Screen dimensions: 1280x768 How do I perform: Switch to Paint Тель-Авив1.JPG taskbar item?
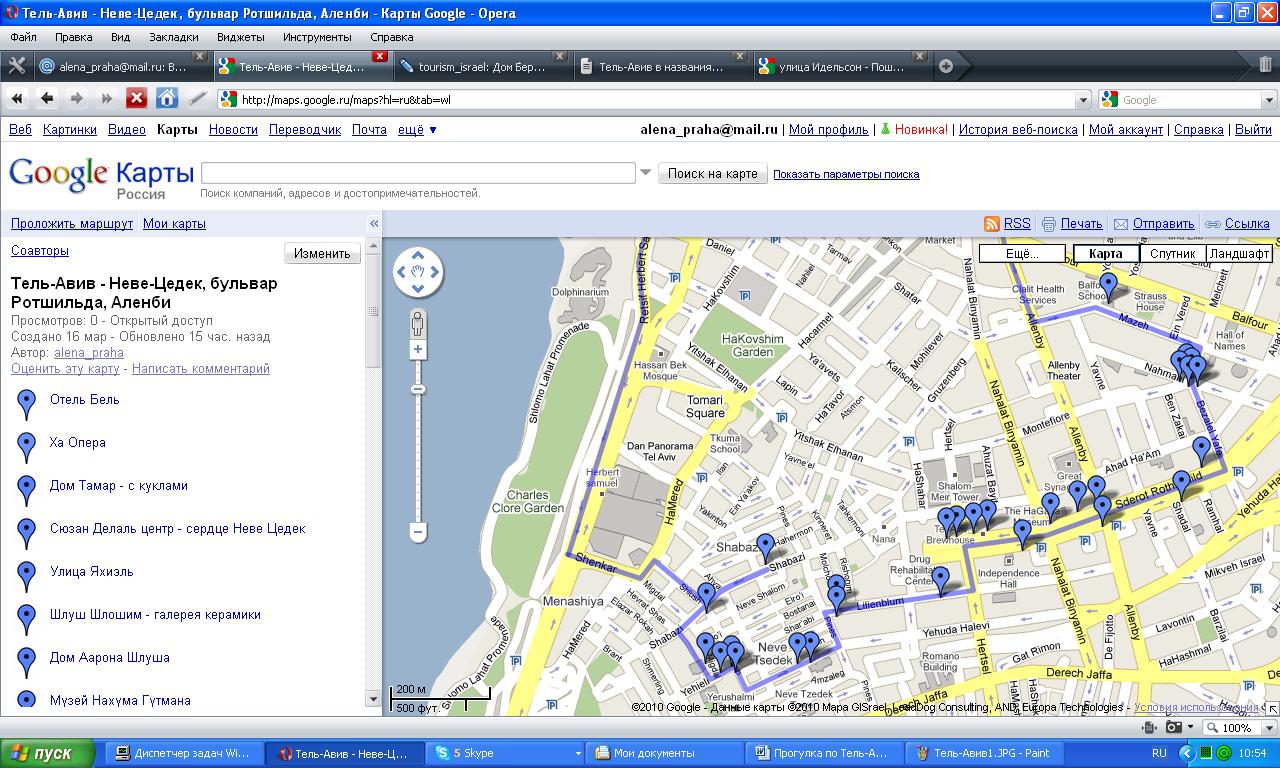coord(983,753)
